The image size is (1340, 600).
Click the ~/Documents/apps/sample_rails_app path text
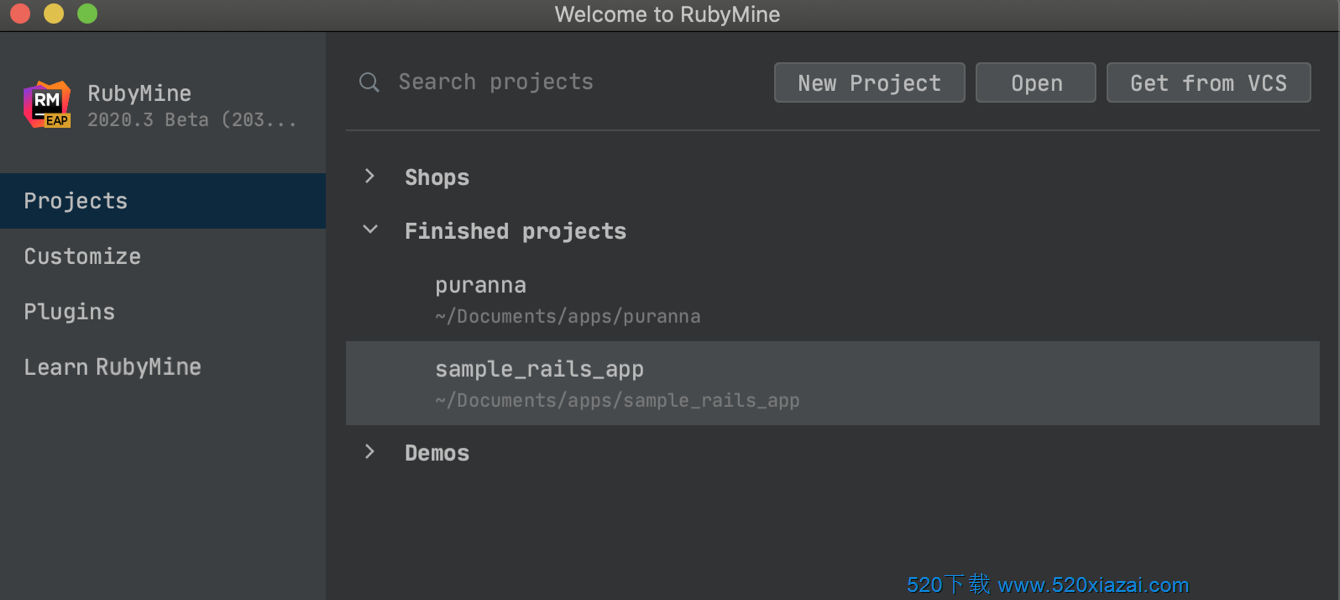[617, 401]
